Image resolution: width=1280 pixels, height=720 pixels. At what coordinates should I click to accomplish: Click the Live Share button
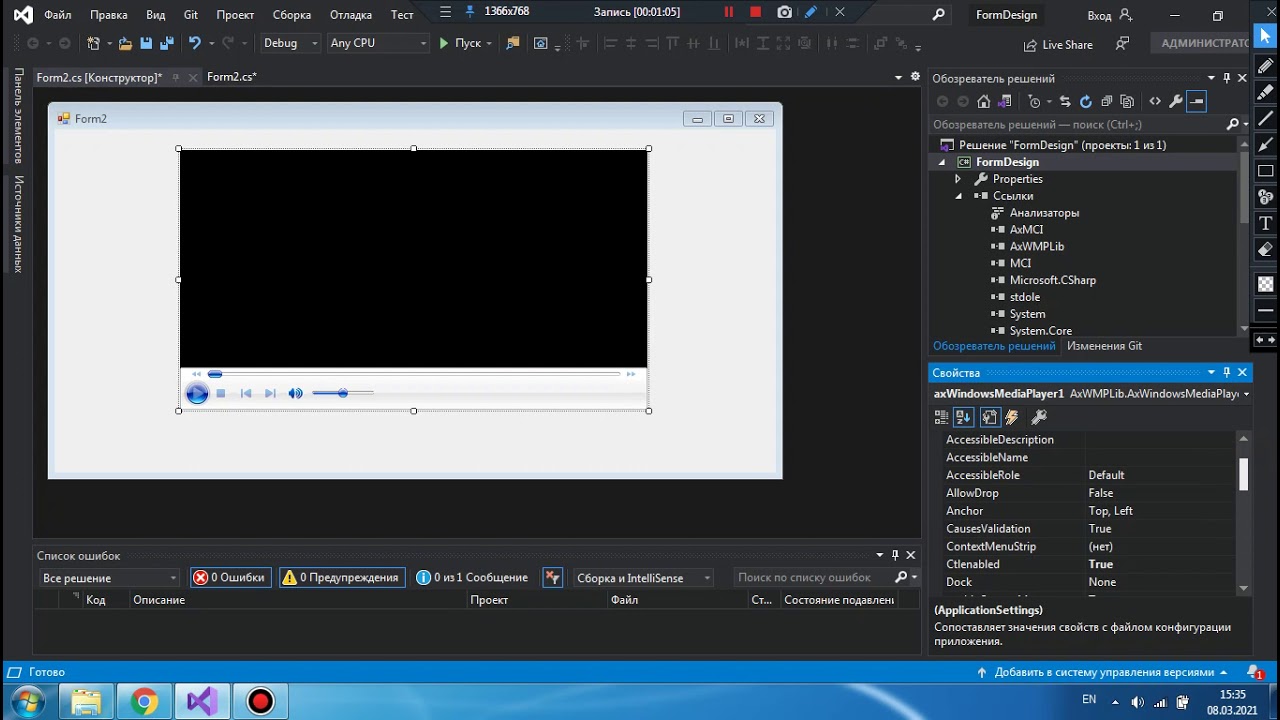1058,44
